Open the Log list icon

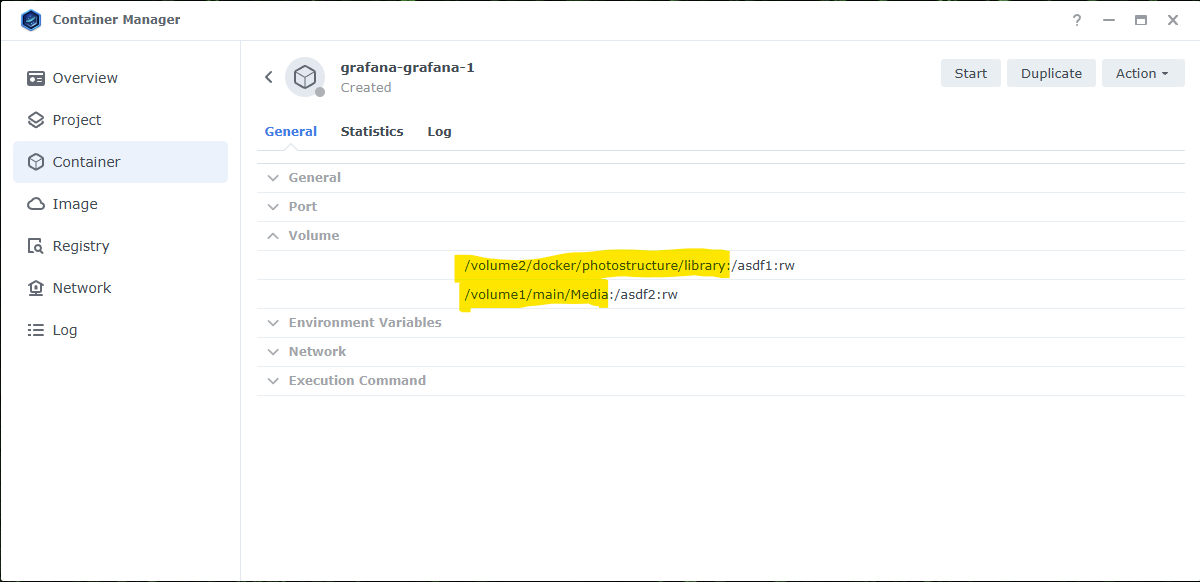[x=36, y=330]
